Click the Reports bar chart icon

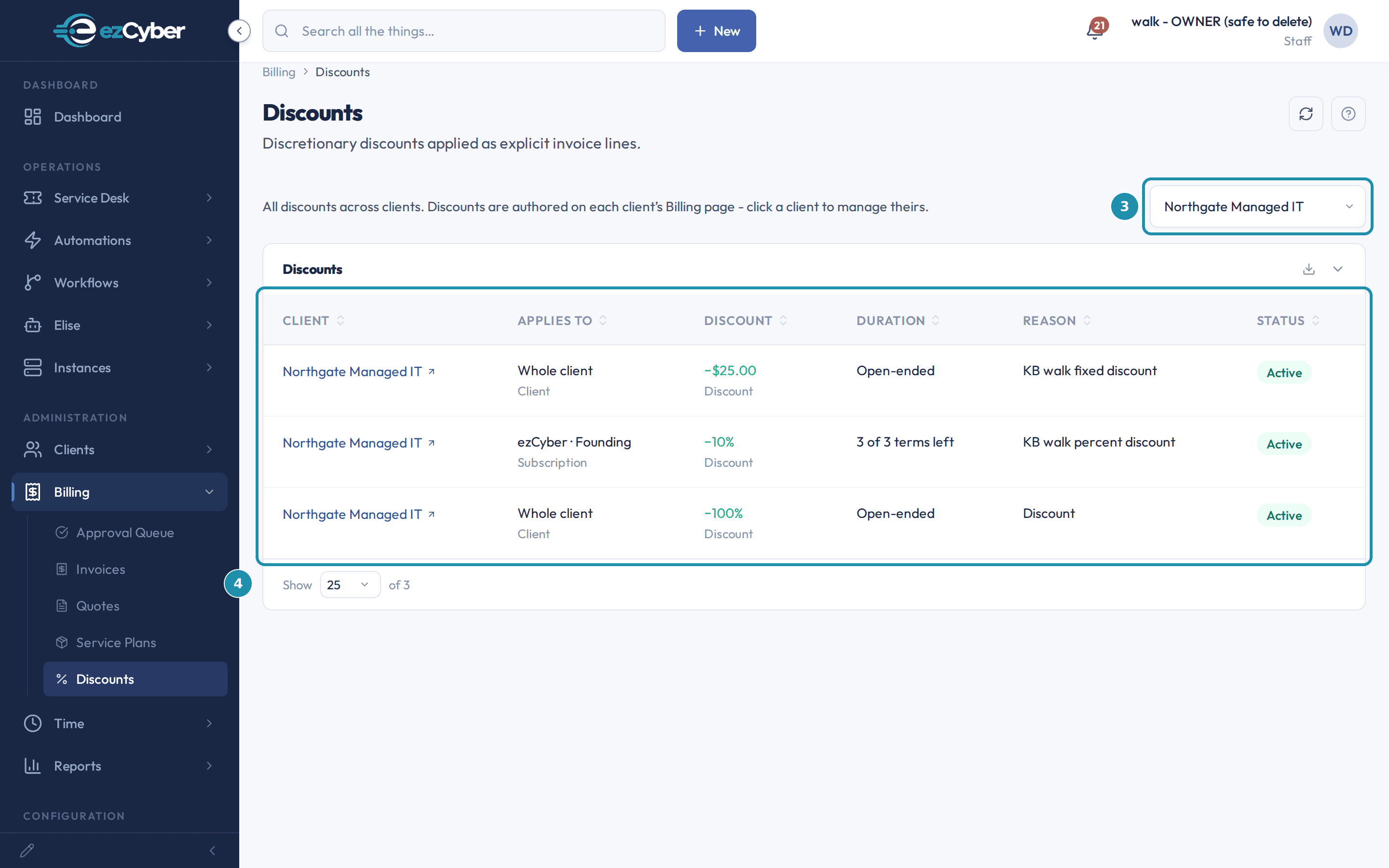[33, 766]
